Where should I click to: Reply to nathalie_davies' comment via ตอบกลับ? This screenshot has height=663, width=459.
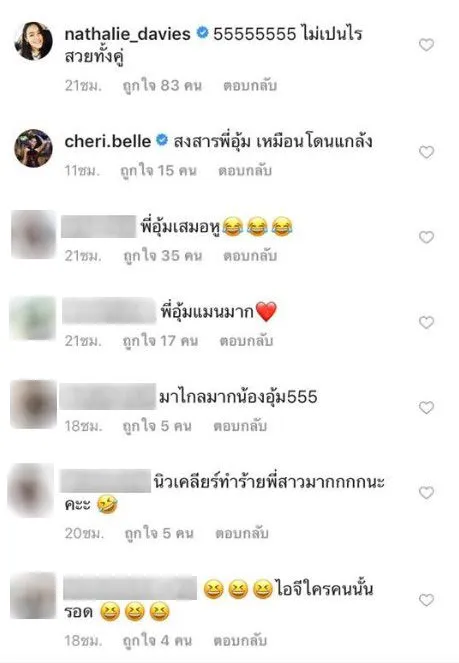(x=250, y=85)
